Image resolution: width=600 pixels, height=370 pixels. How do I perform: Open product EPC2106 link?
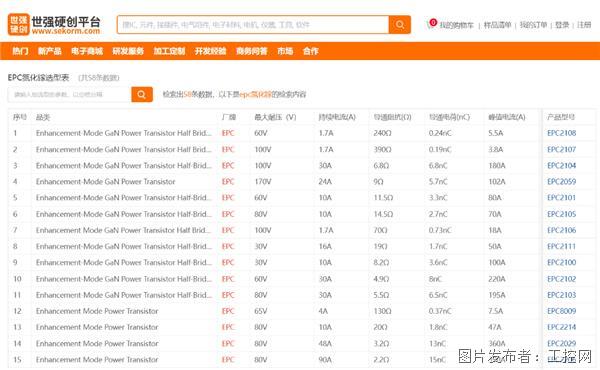click(x=561, y=230)
